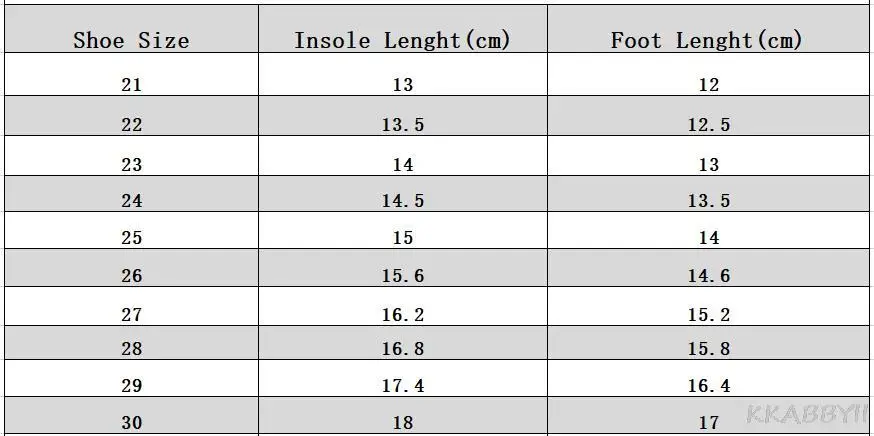Click insole length 18 for size 30

point(402,422)
